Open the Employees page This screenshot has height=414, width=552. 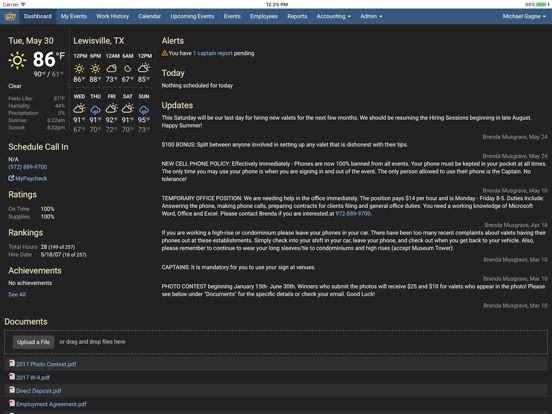pos(264,16)
